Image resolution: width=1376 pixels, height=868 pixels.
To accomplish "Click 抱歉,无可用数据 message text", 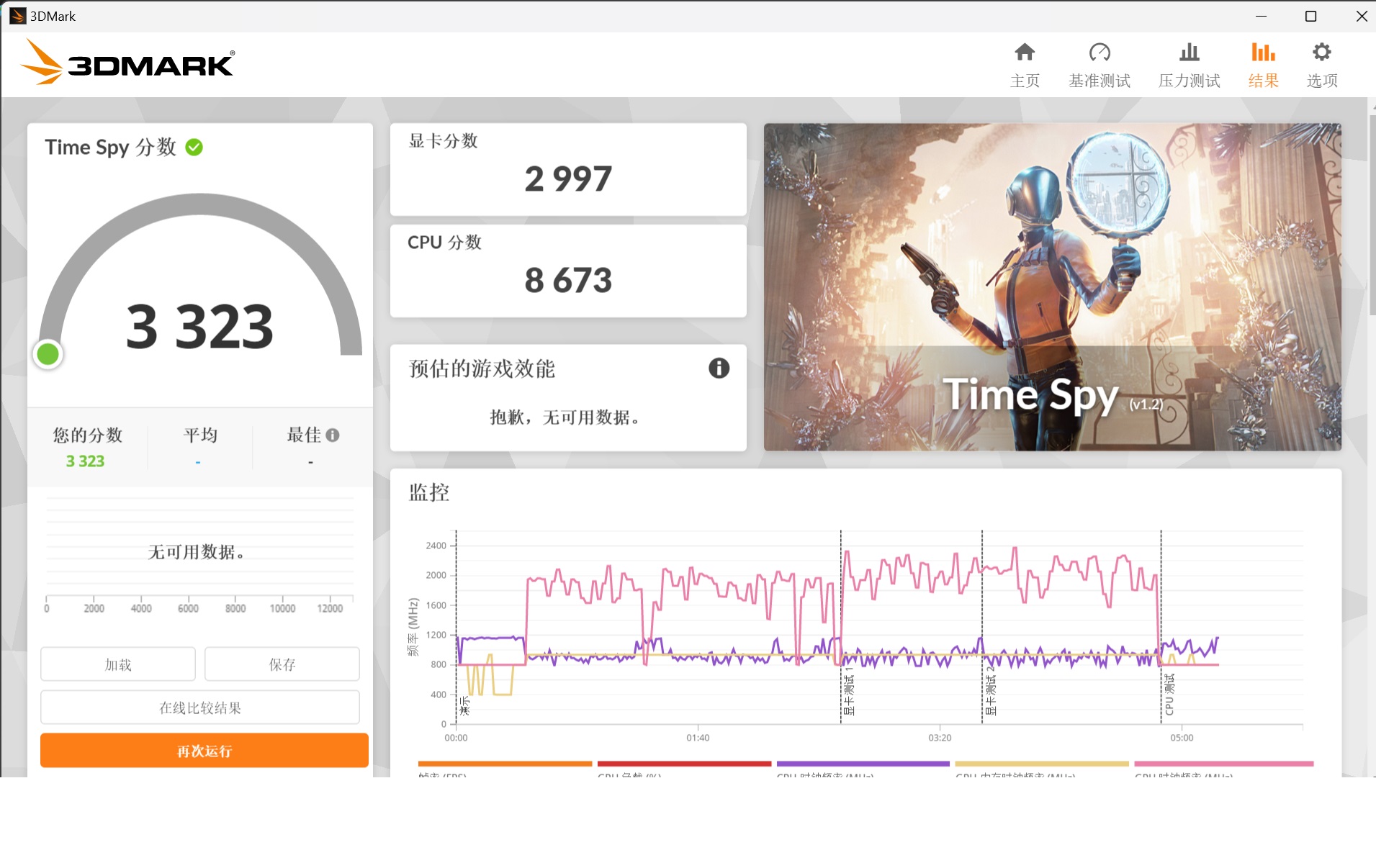I will (x=565, y=417).
